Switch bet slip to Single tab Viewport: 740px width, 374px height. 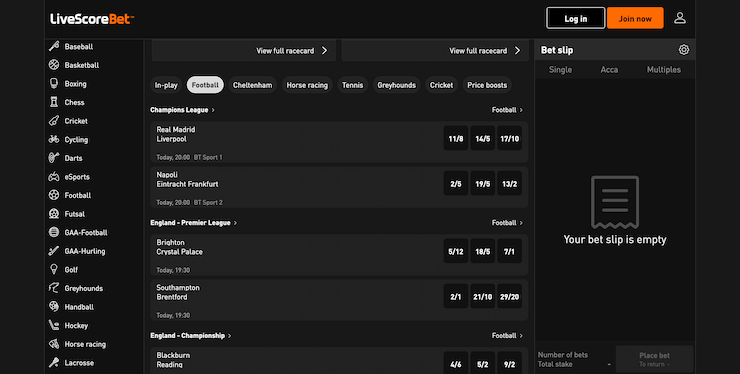560,69
